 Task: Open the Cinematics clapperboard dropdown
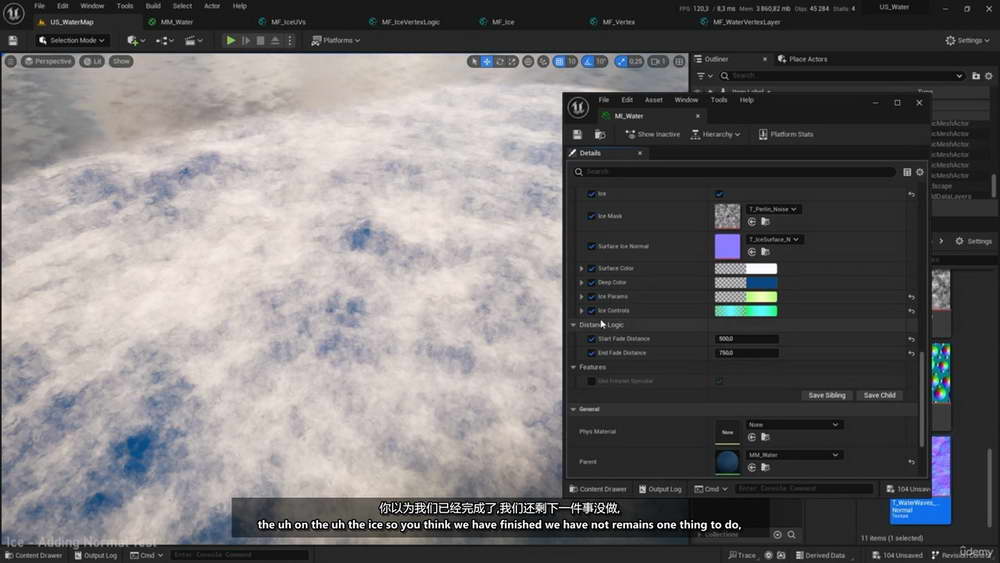pyautogui.click(x=193, y=40)
